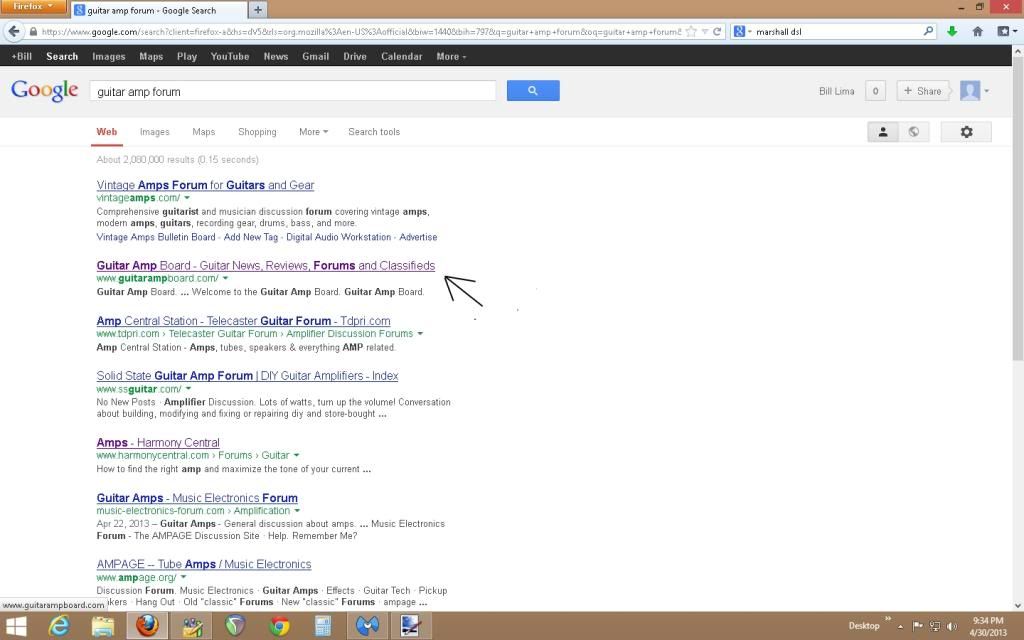Open Amp Central Station Telecaster Guitar Forum
This screenshot has height=640, width=1024.
point(244,321)
